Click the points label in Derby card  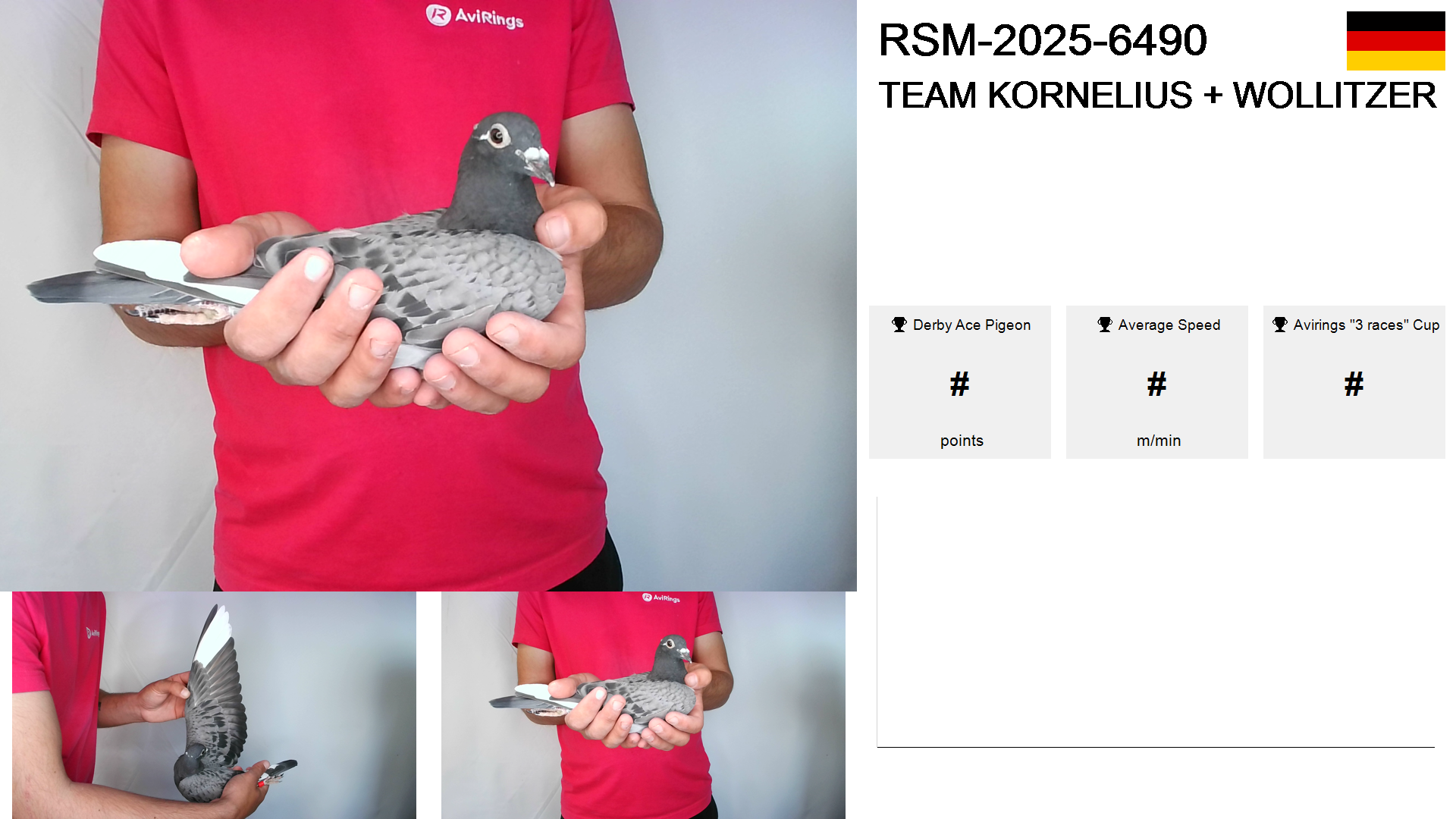962,441
